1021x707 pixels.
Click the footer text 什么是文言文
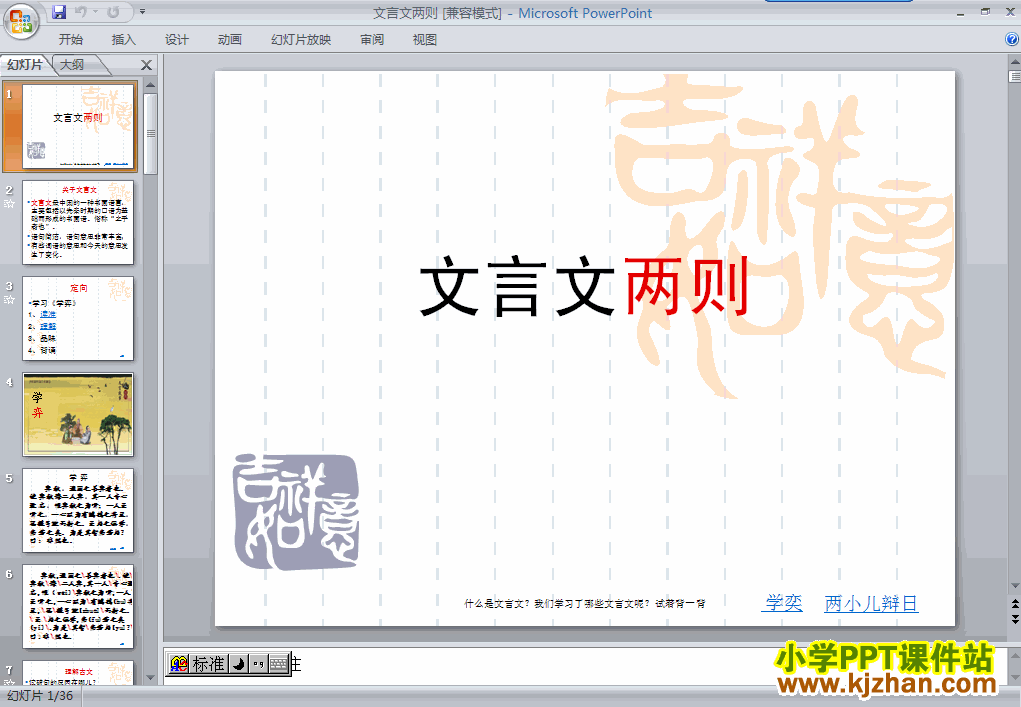(585, 603)
